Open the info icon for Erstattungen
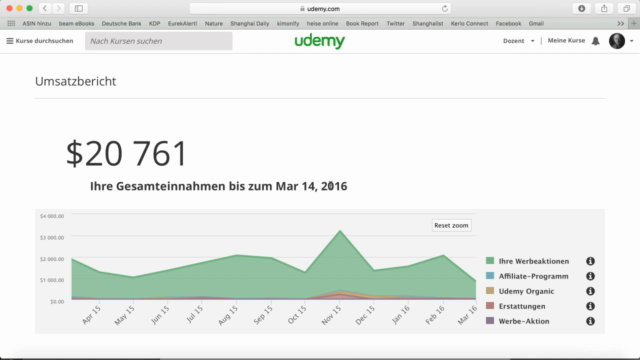The height and width of the screenshot is (360, 640). coord(590,306)
